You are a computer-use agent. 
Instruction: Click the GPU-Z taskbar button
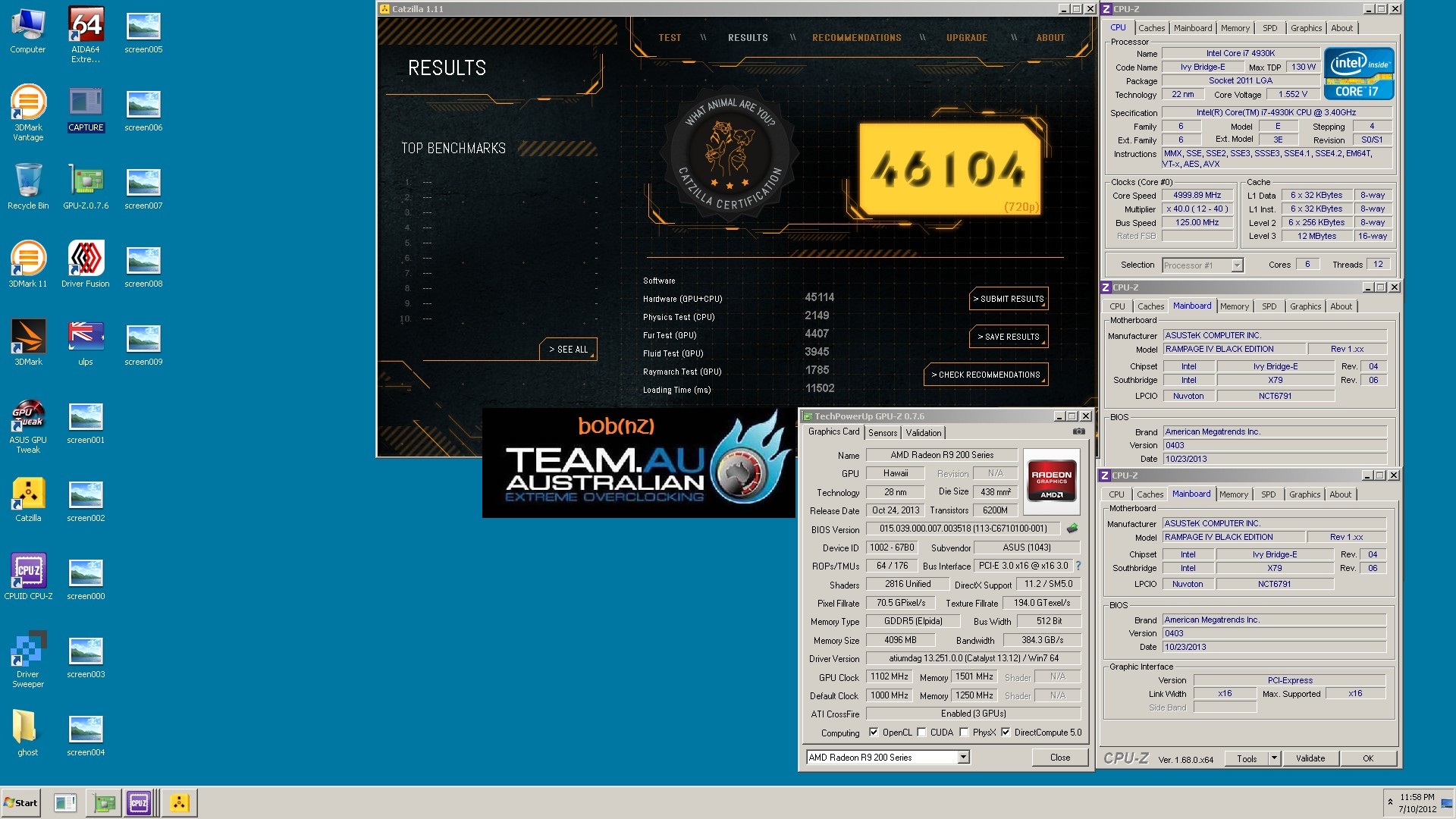pyautogui.click(x=104, y=802)
